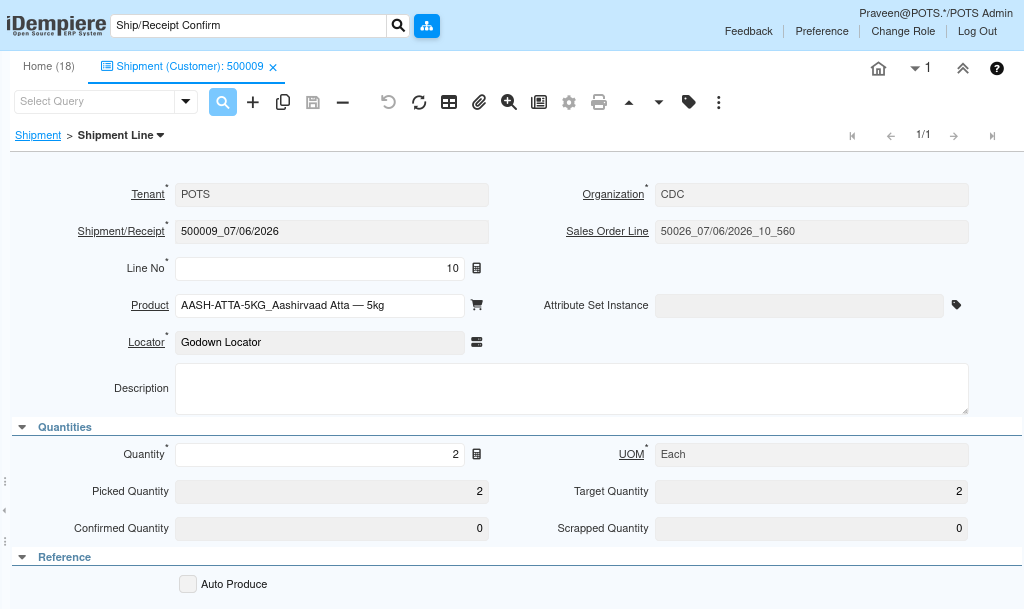Collapse header with double chevron icon
This screenshot has height=609, width=1024.
pyautogui.click(x=963, y=69)
